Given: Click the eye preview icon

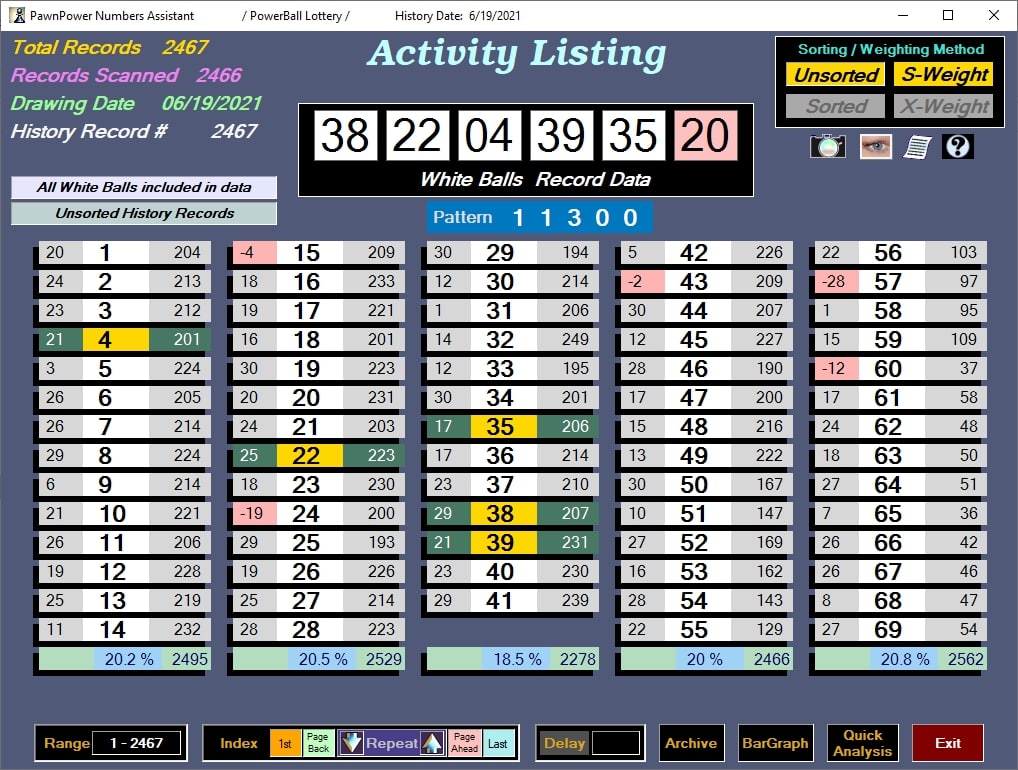Looking at the screenshot, I should (875, 145).
